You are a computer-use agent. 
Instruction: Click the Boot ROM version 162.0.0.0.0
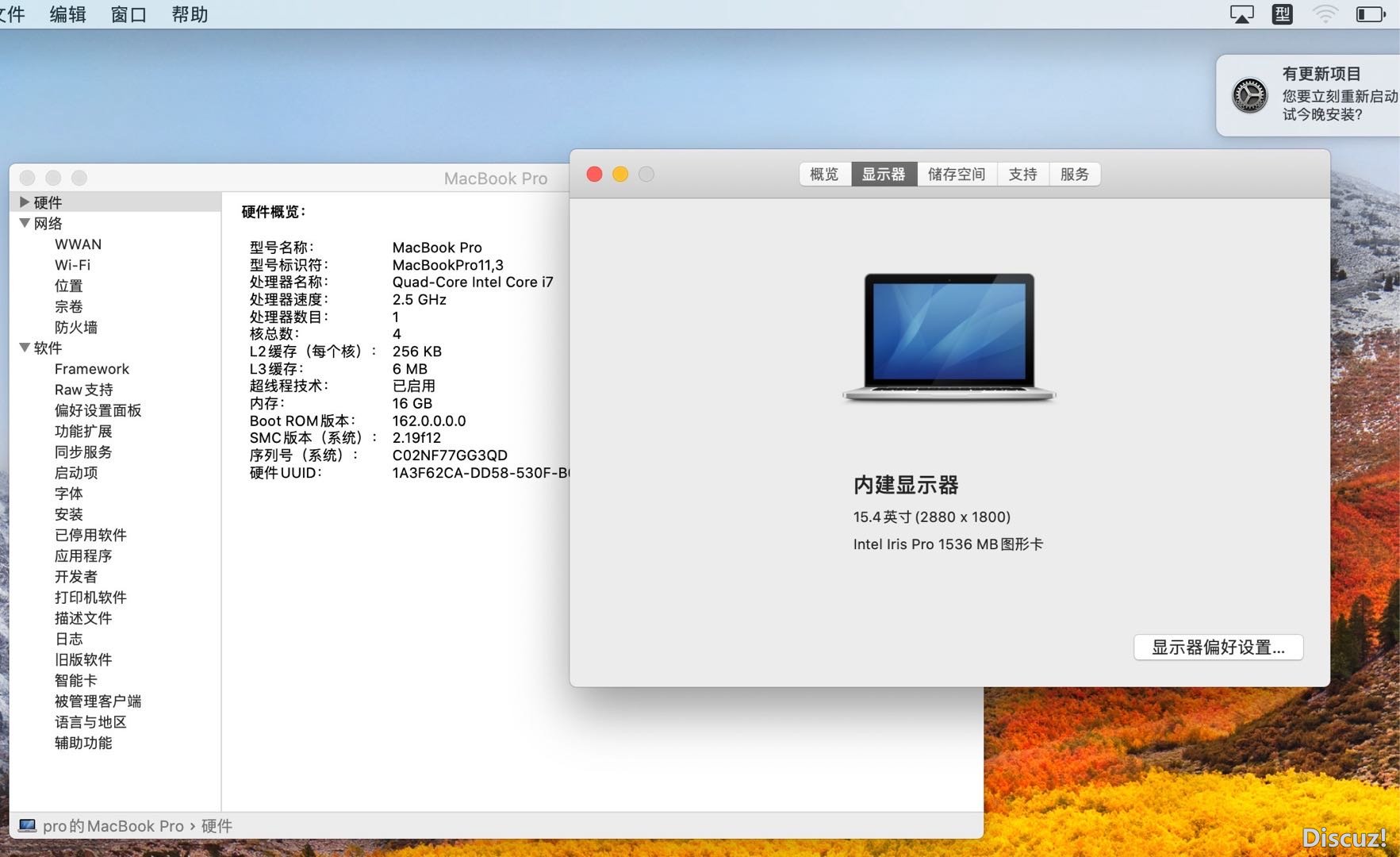click(429, 421)
